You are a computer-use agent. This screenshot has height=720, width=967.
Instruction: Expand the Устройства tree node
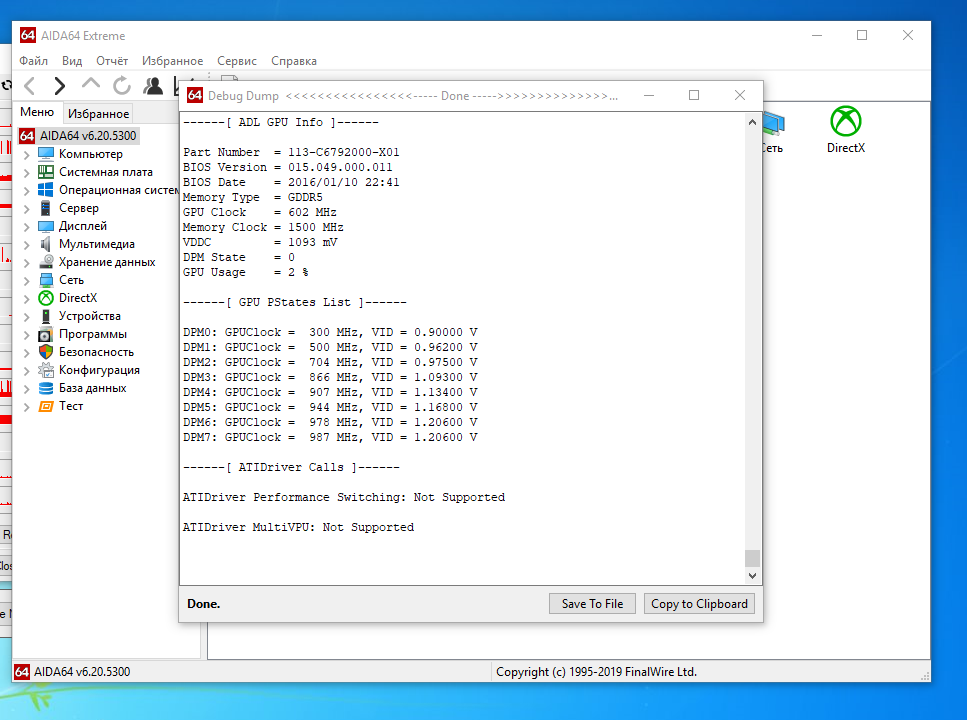(27, 317)
